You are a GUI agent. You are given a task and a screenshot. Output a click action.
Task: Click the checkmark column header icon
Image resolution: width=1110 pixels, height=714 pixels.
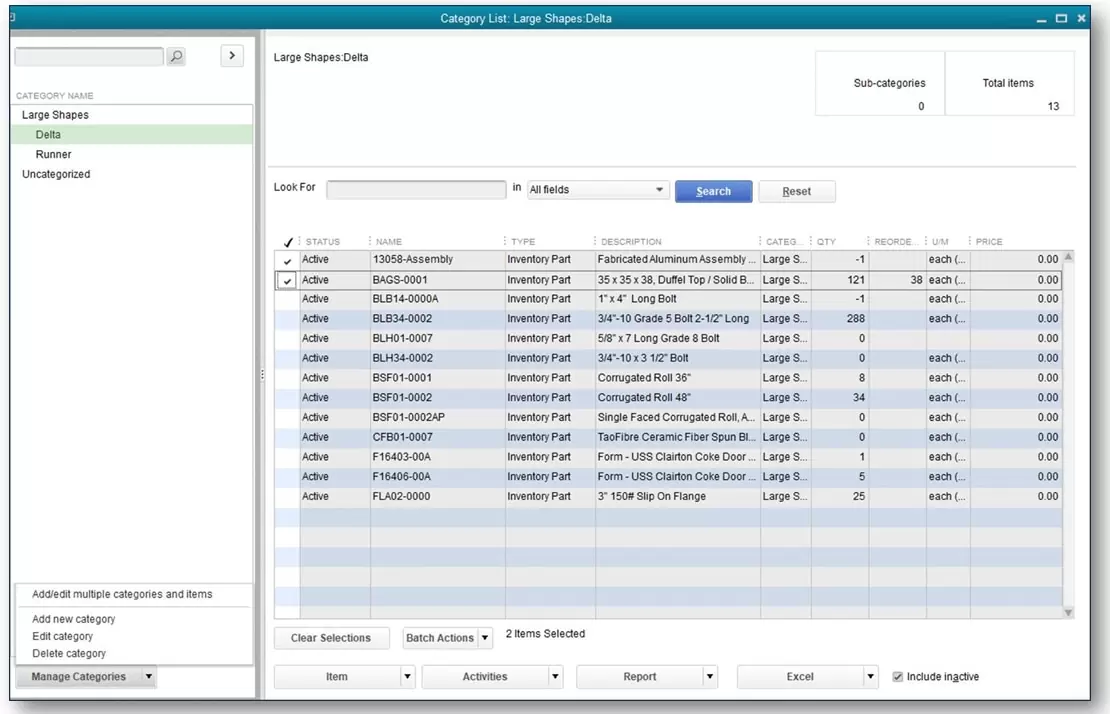coord(288,242)
